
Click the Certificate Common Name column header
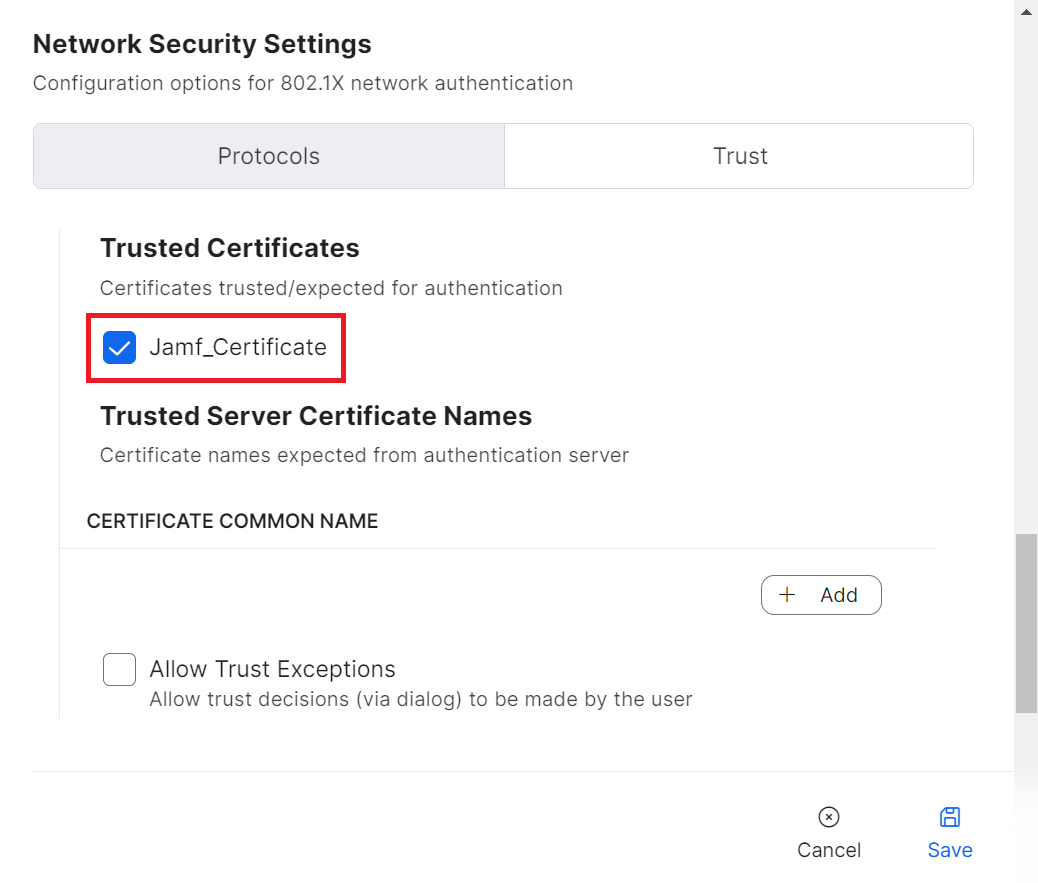232,521
